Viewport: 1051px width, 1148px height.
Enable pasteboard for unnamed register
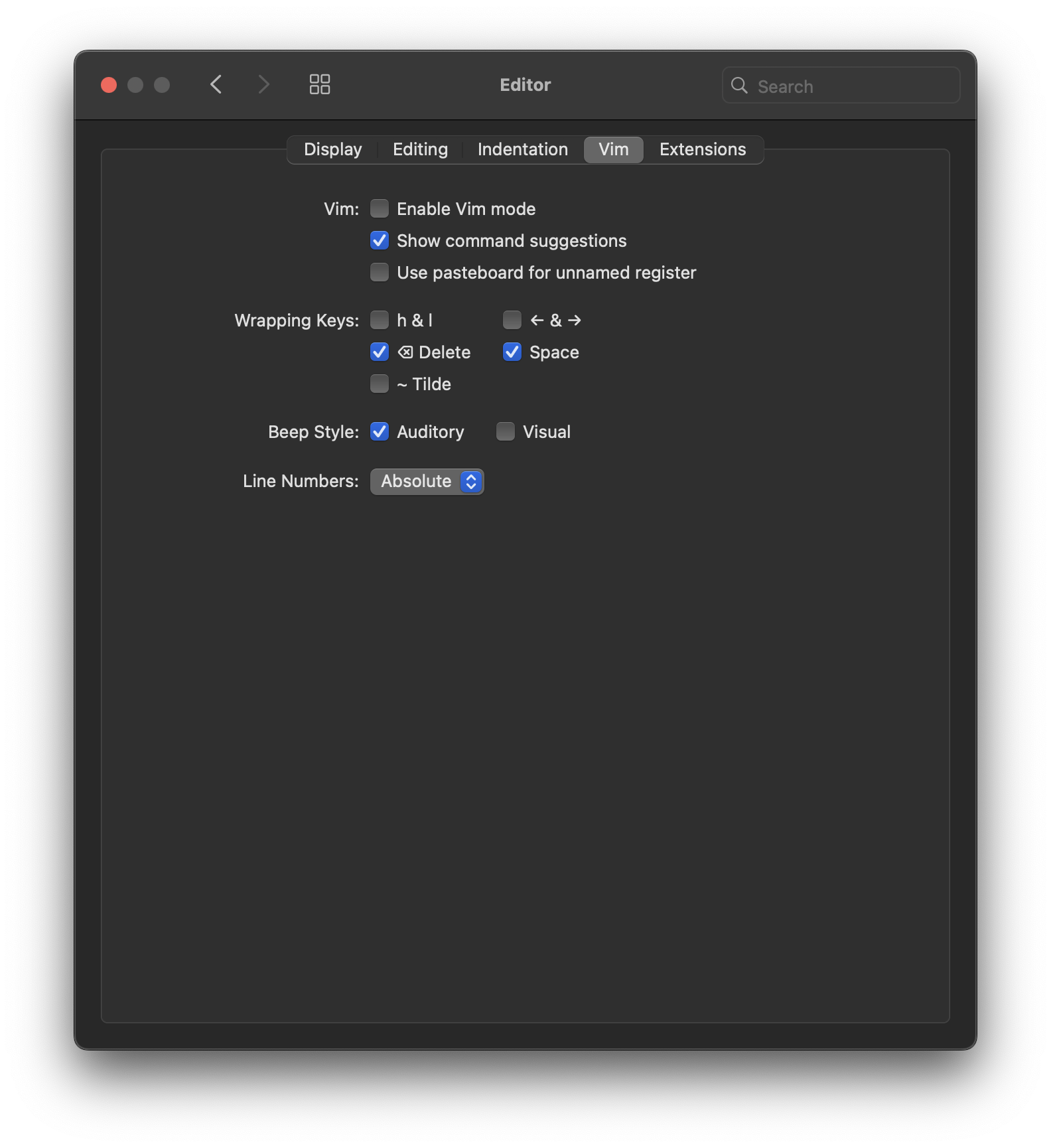(380, 272)
